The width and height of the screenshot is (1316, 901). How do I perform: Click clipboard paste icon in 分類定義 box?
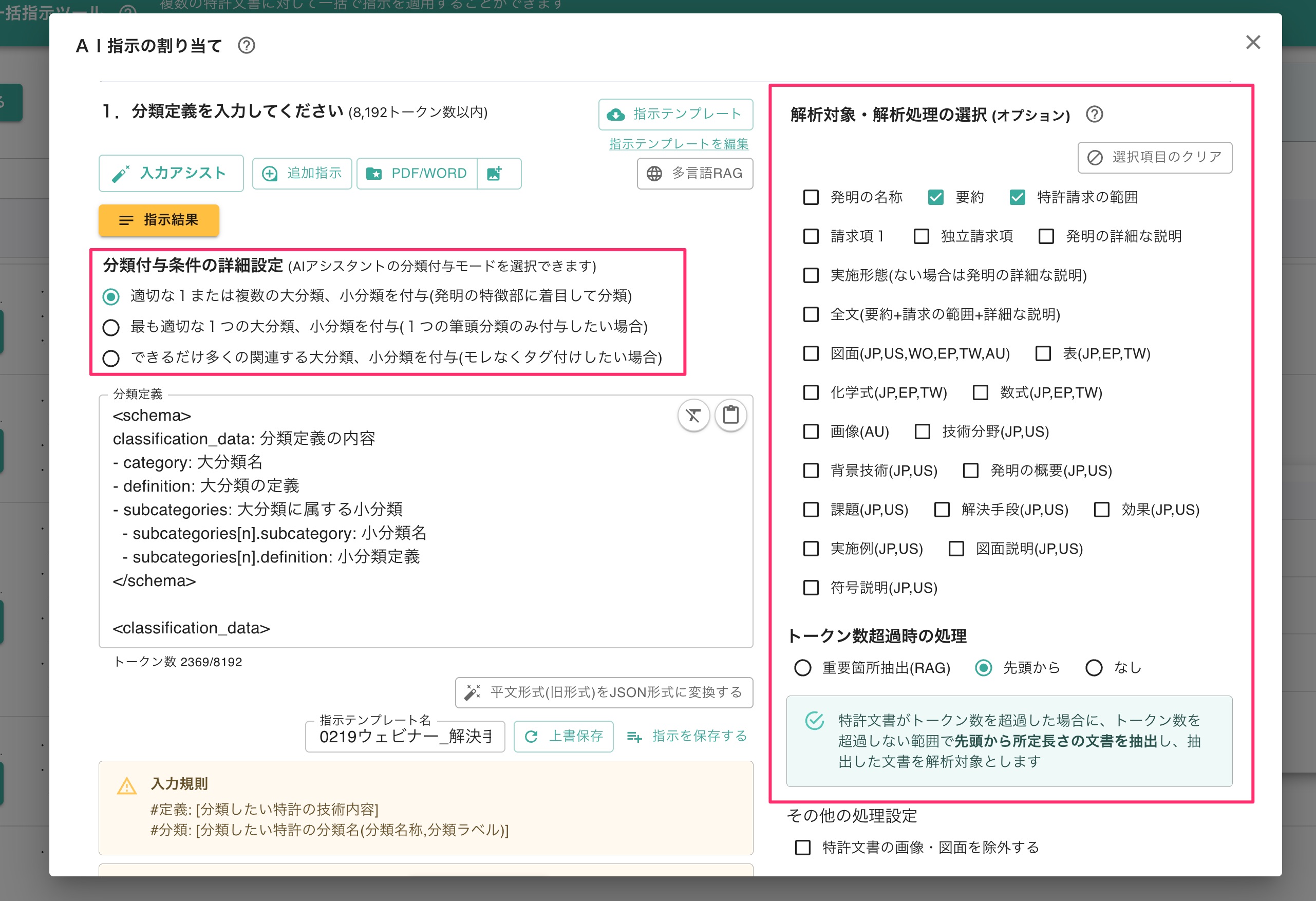(x=730, y=416)
